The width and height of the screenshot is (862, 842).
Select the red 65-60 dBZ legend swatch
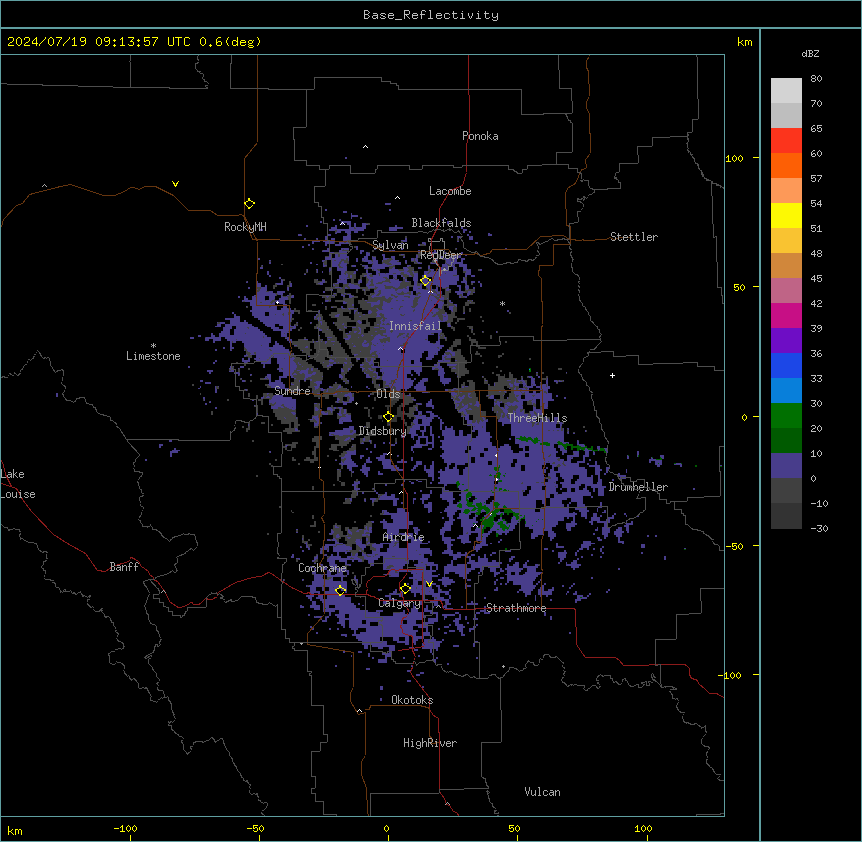coord(786,140)
